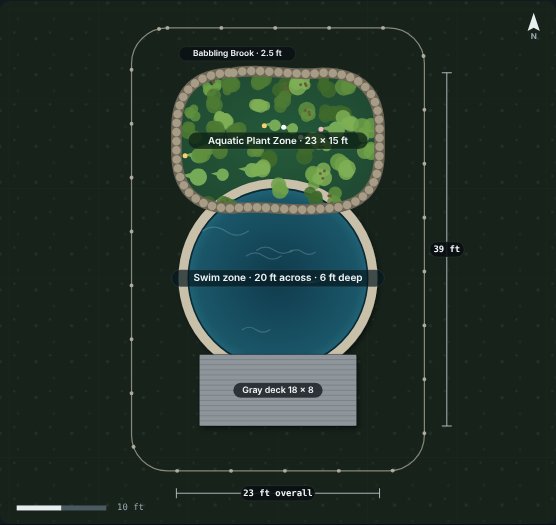Viewport: 556px width, 525px height.
Task: Select the Aquatic Plant Zone 23 × 15 ft label
Action: click(278, 141)
